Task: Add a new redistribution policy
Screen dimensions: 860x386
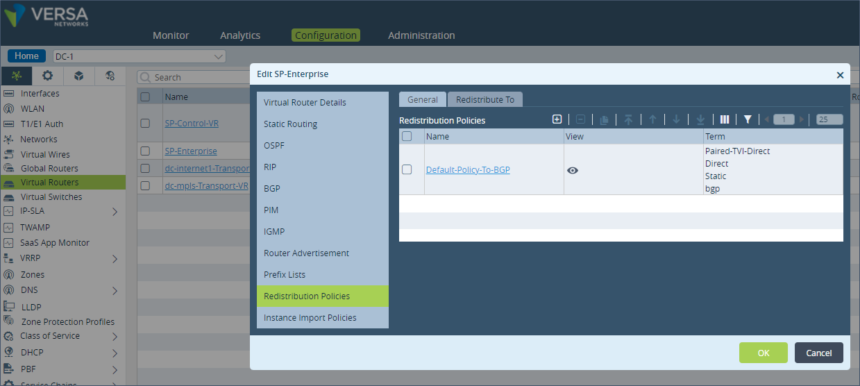Action: coord(557,120)
